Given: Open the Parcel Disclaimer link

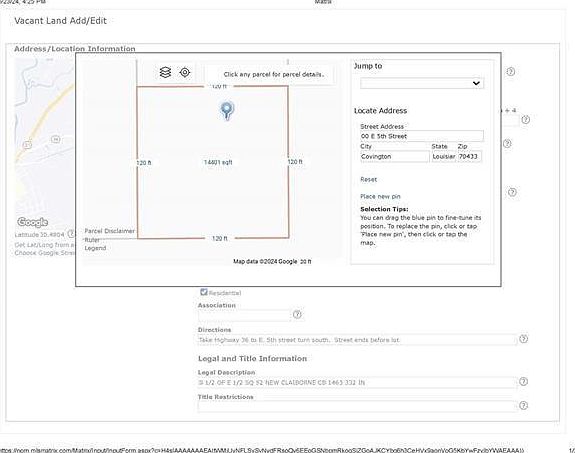Looking at the screenshot, I should [x=110, y=231].
